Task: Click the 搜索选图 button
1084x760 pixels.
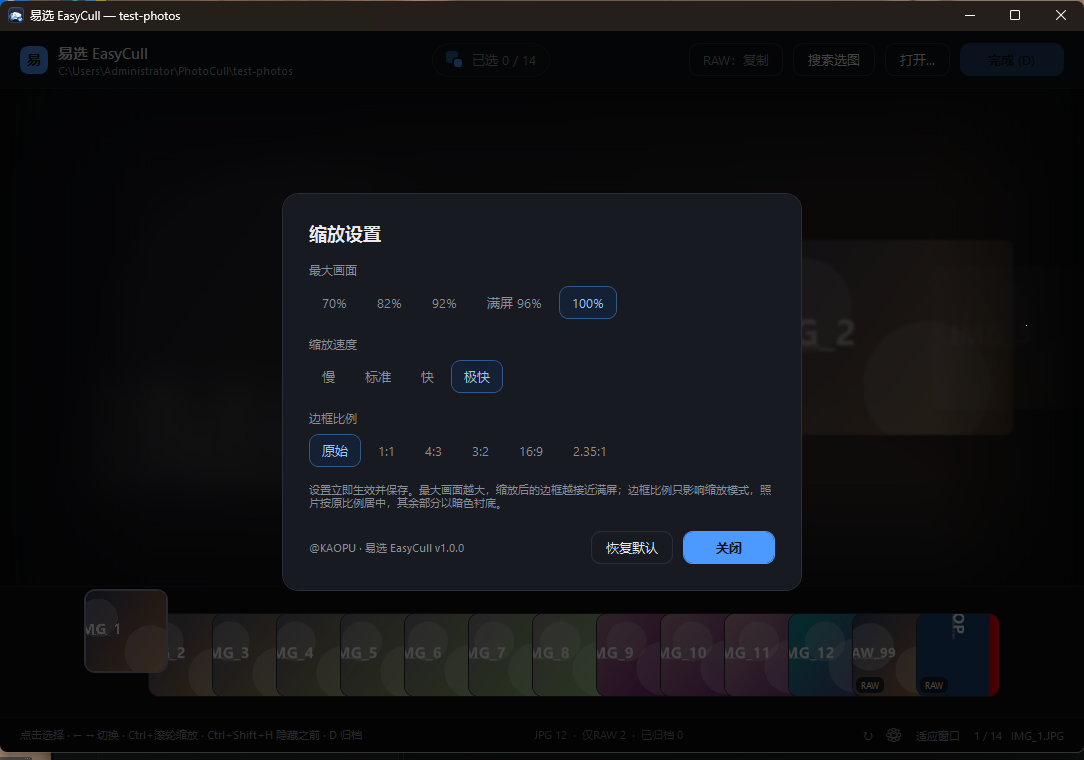Action: pyautogui.click(x=834, y=60)
